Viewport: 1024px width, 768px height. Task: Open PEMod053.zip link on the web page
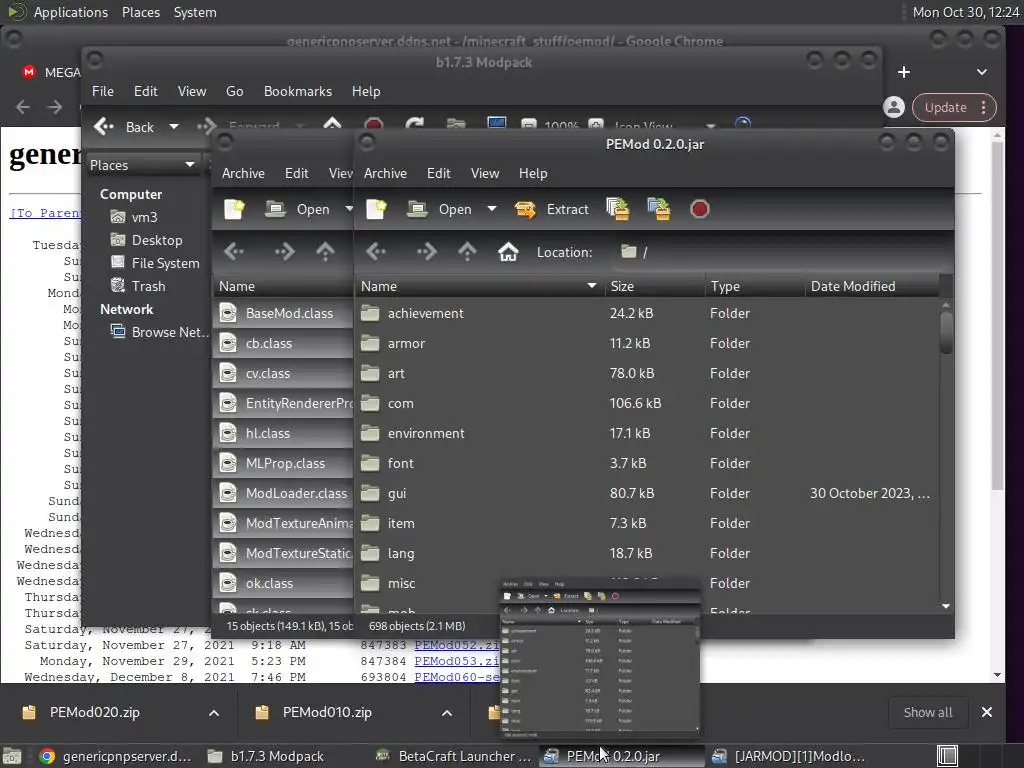pos(456,662)
